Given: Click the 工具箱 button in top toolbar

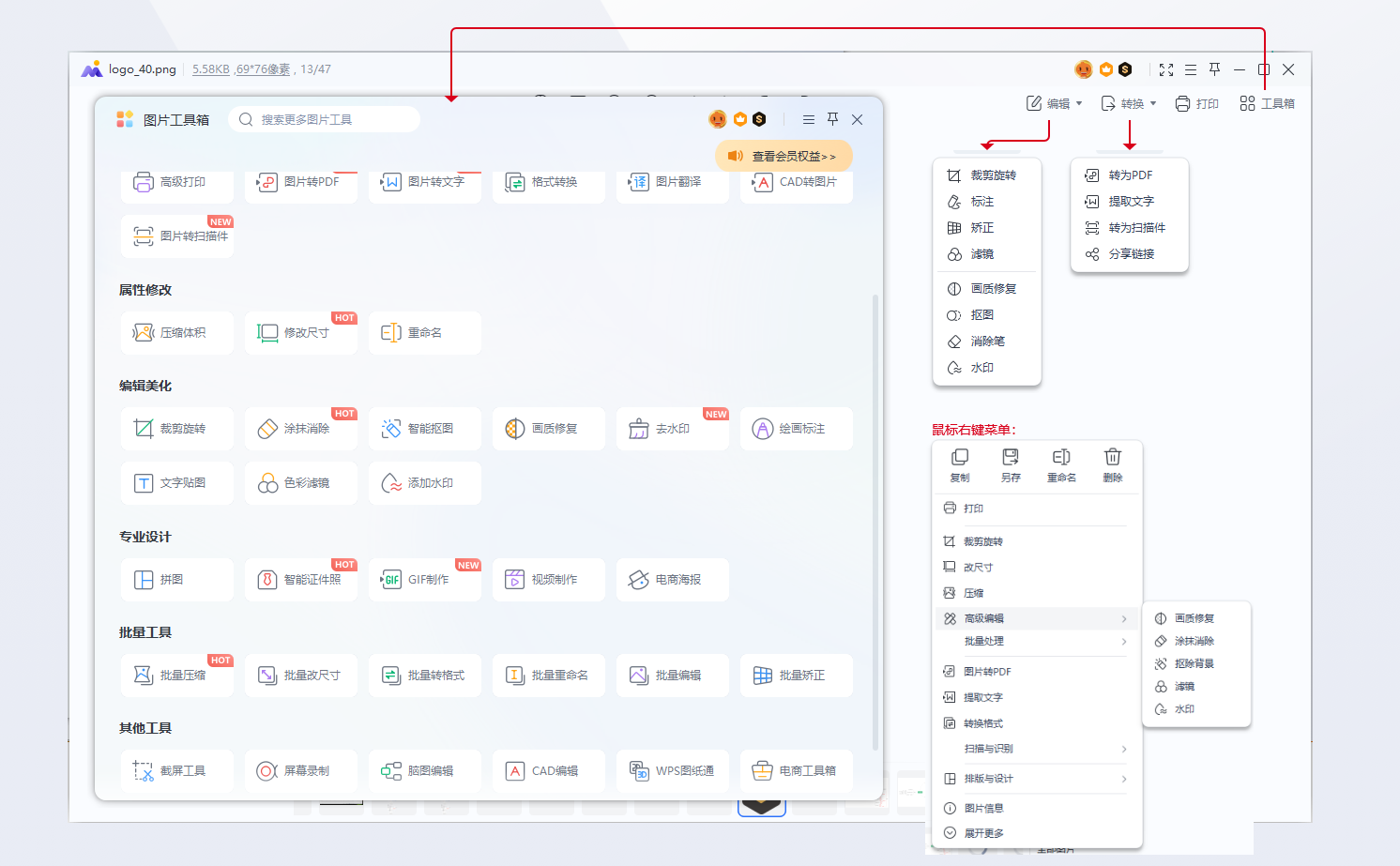Looking at the screenshot, I should click(x=1267, y=103).
